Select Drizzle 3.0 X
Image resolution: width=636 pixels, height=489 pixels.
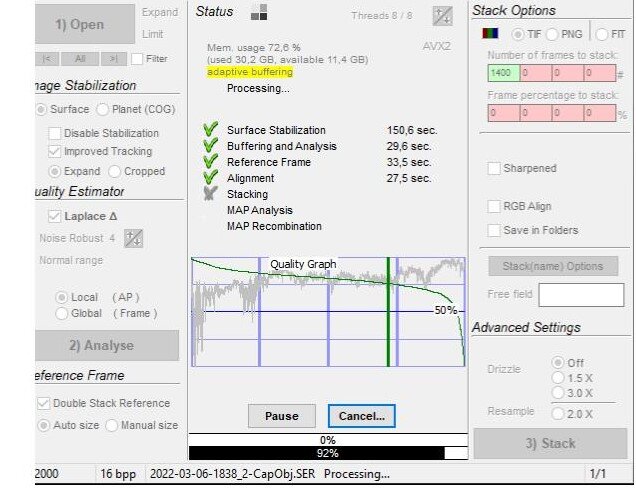click(558, 392)
